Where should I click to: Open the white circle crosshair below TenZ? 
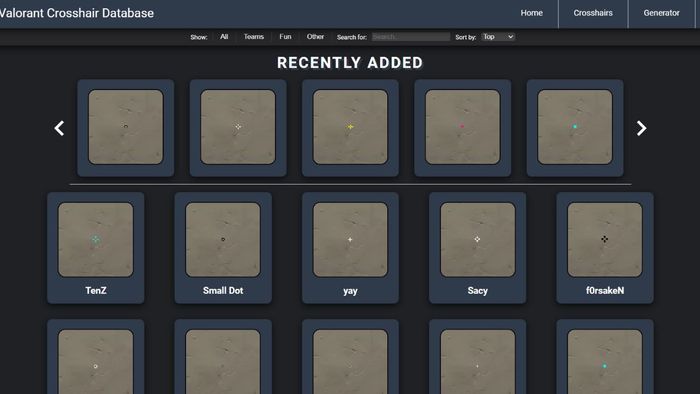click(96, 357)
